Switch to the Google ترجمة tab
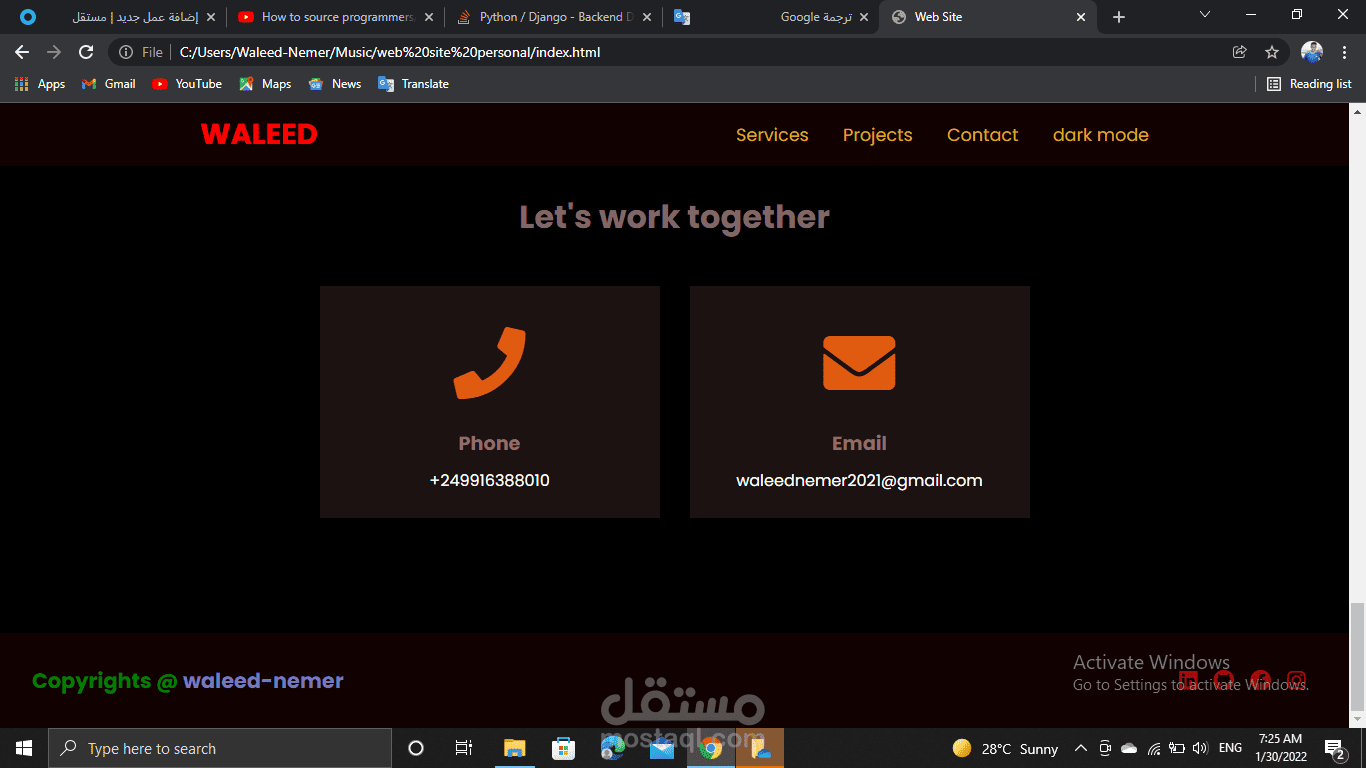 (771, 17)
